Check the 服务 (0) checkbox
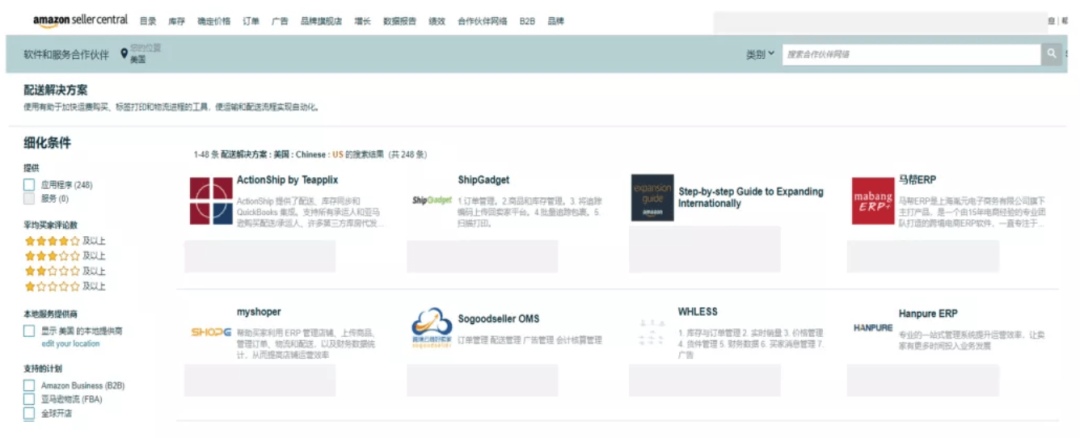The width and height of the screenshot is (1080, 438). 29,199
